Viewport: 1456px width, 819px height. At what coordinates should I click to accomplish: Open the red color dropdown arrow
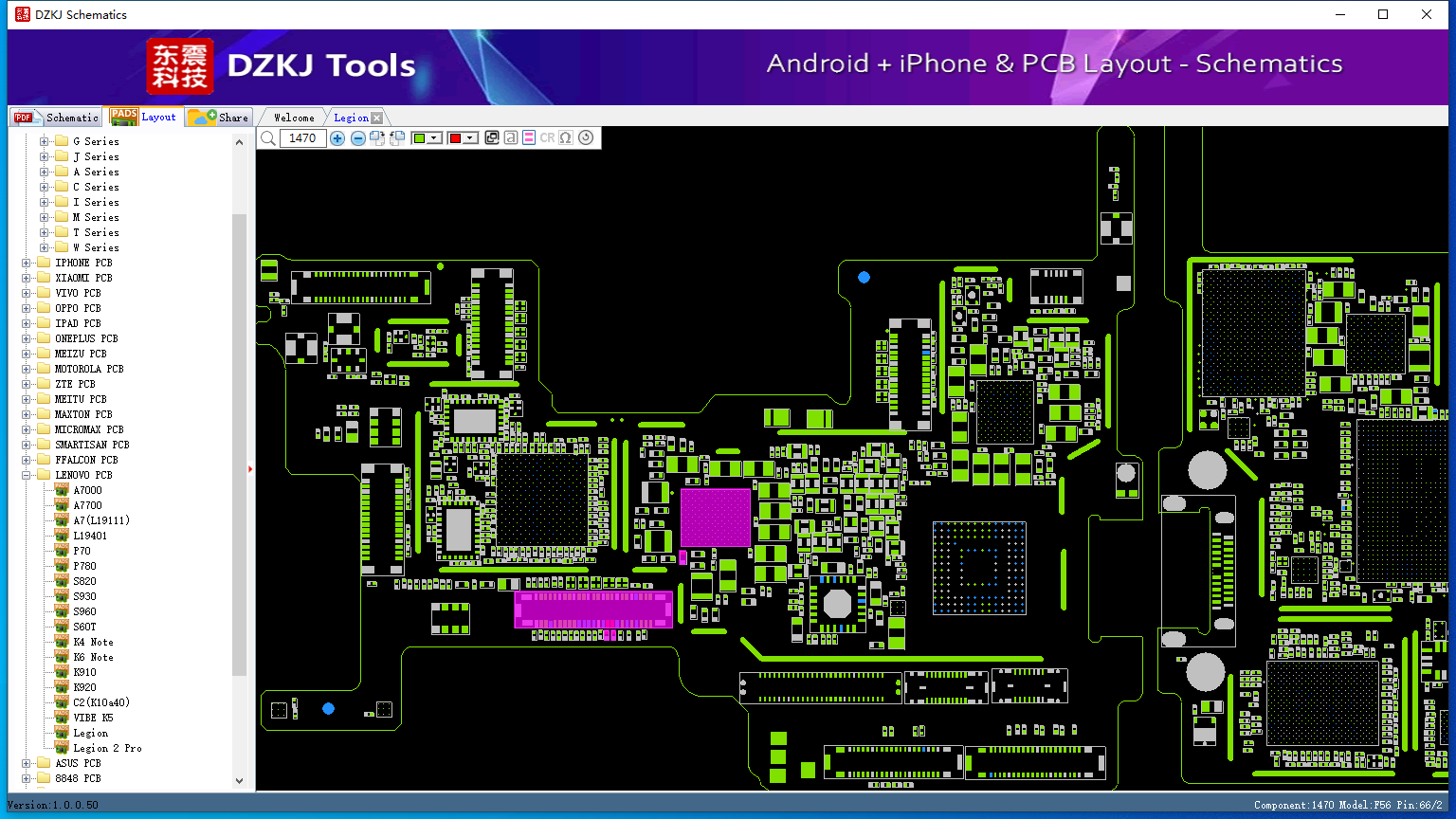click(469, 138)
